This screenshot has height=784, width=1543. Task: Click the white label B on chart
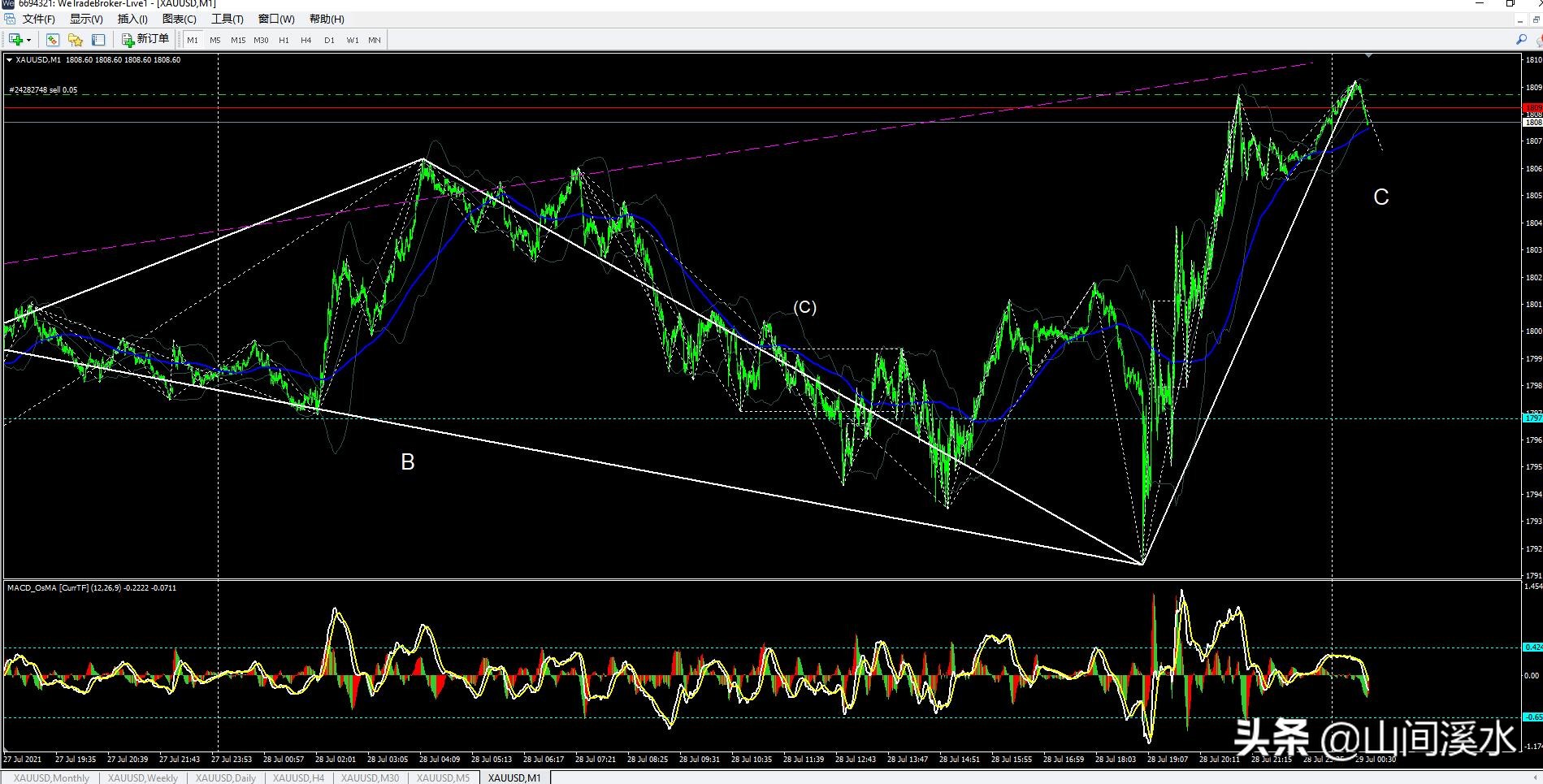tap(408, 461)
